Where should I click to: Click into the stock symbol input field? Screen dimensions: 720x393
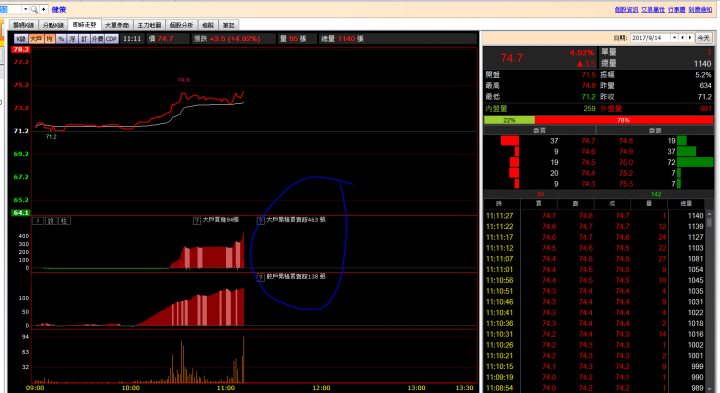[10, 9]
